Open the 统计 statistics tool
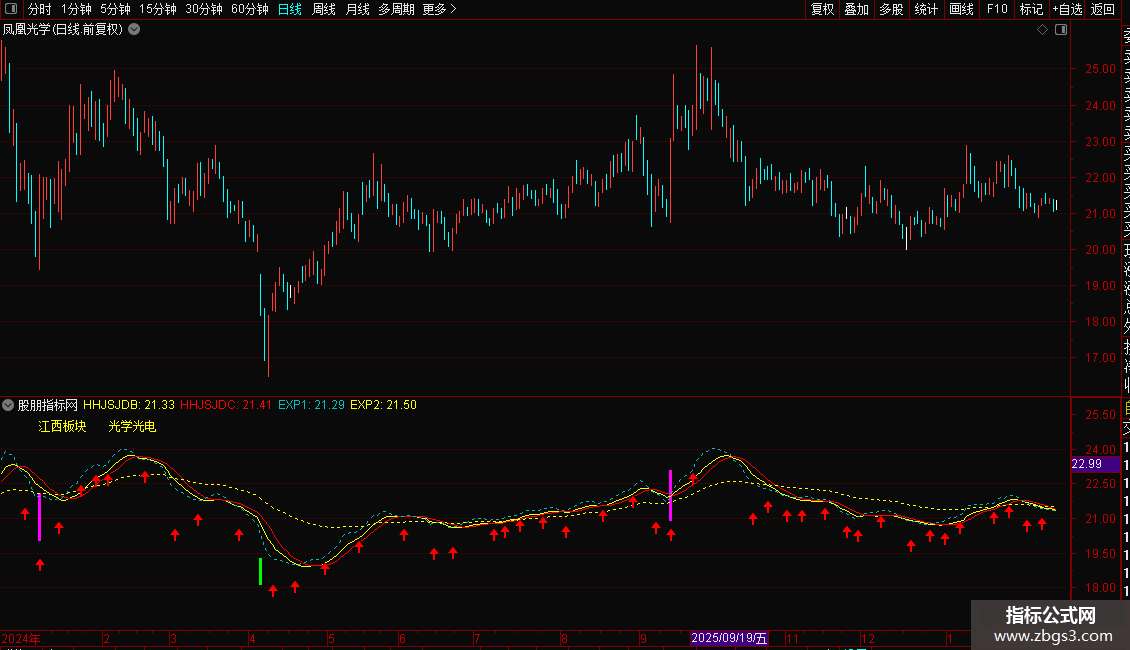The height and width of the screenshot is (650, 1130). [x=926, y=9]
